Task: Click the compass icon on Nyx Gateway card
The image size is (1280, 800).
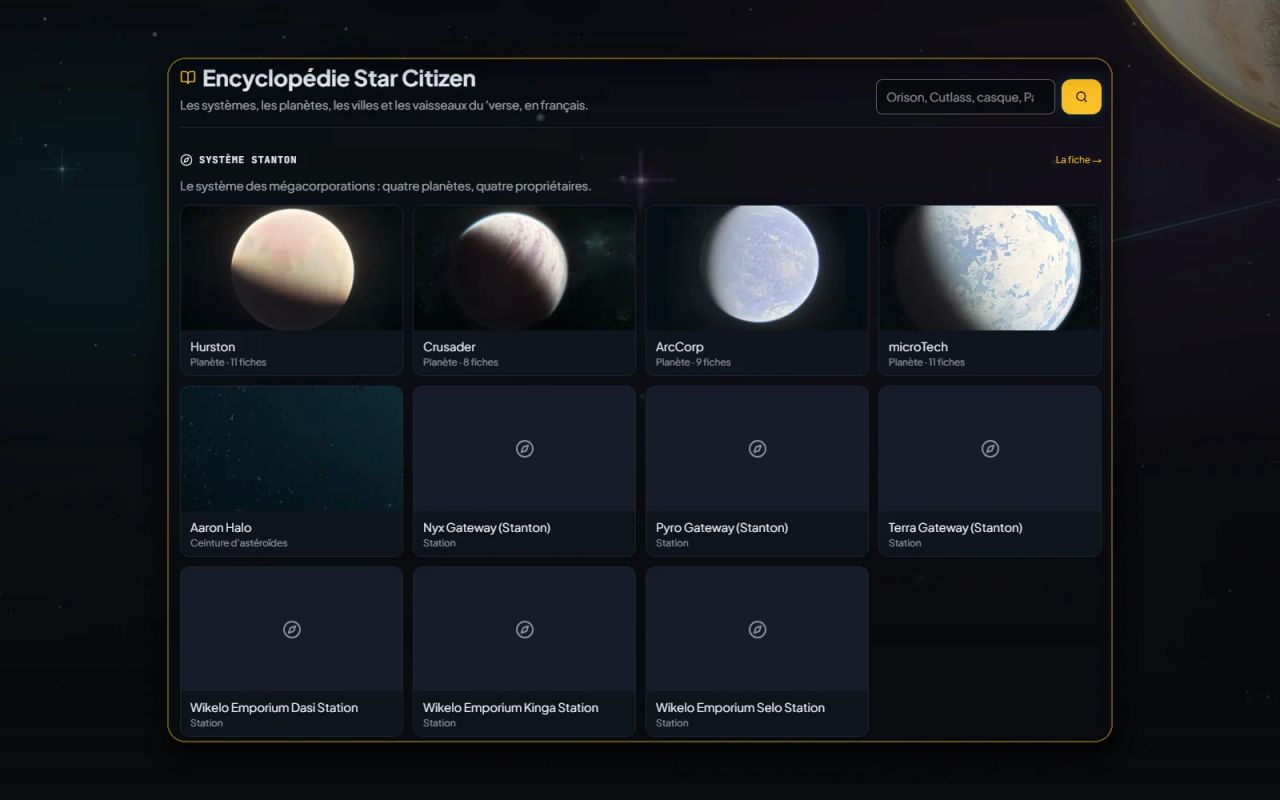Action: click(524, 449)
